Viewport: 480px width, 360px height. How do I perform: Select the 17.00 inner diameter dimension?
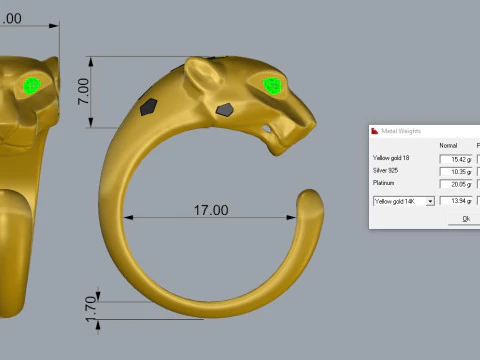[211, 210]
